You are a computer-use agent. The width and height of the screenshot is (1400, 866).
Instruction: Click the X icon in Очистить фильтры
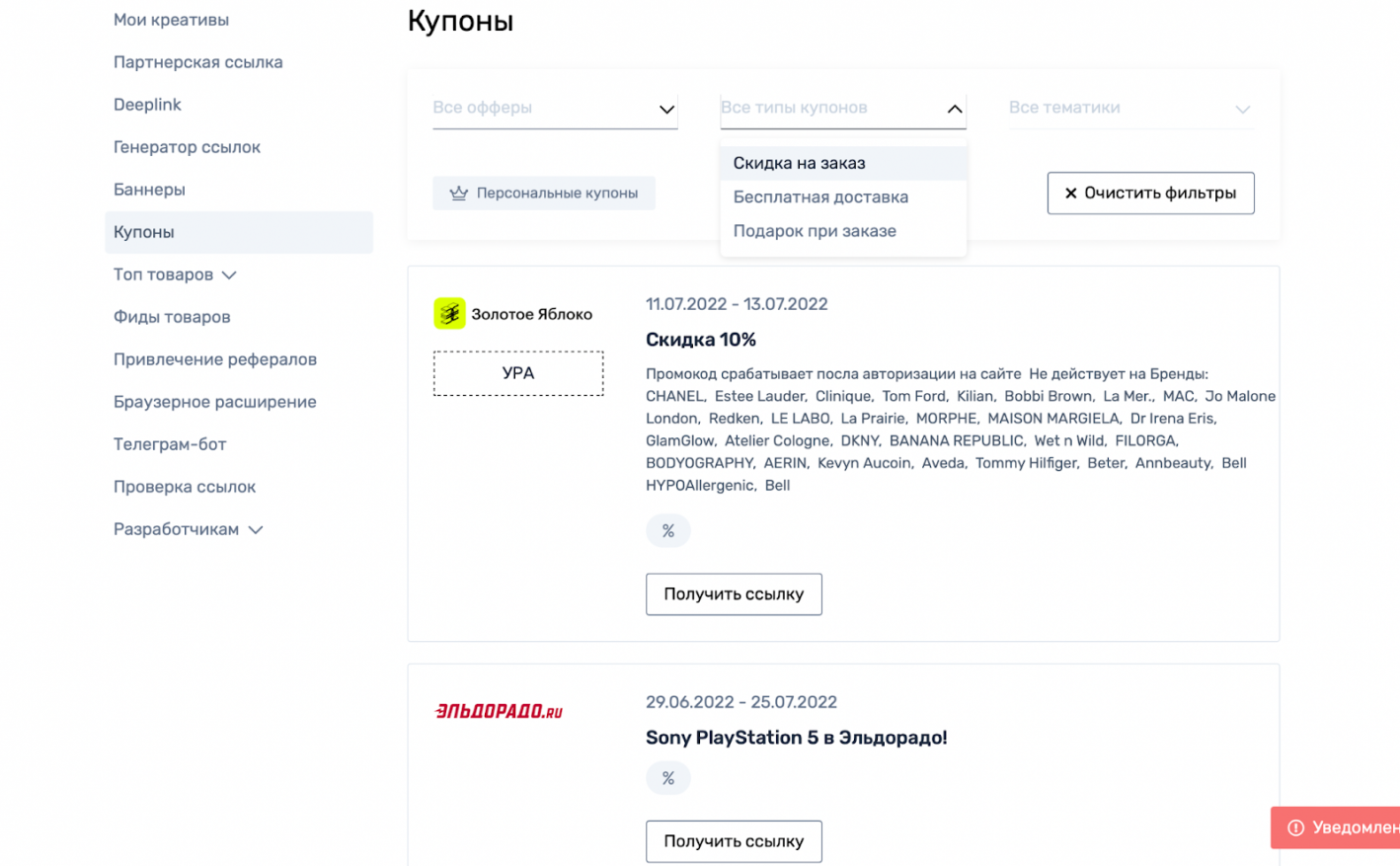coord(1071,194)
